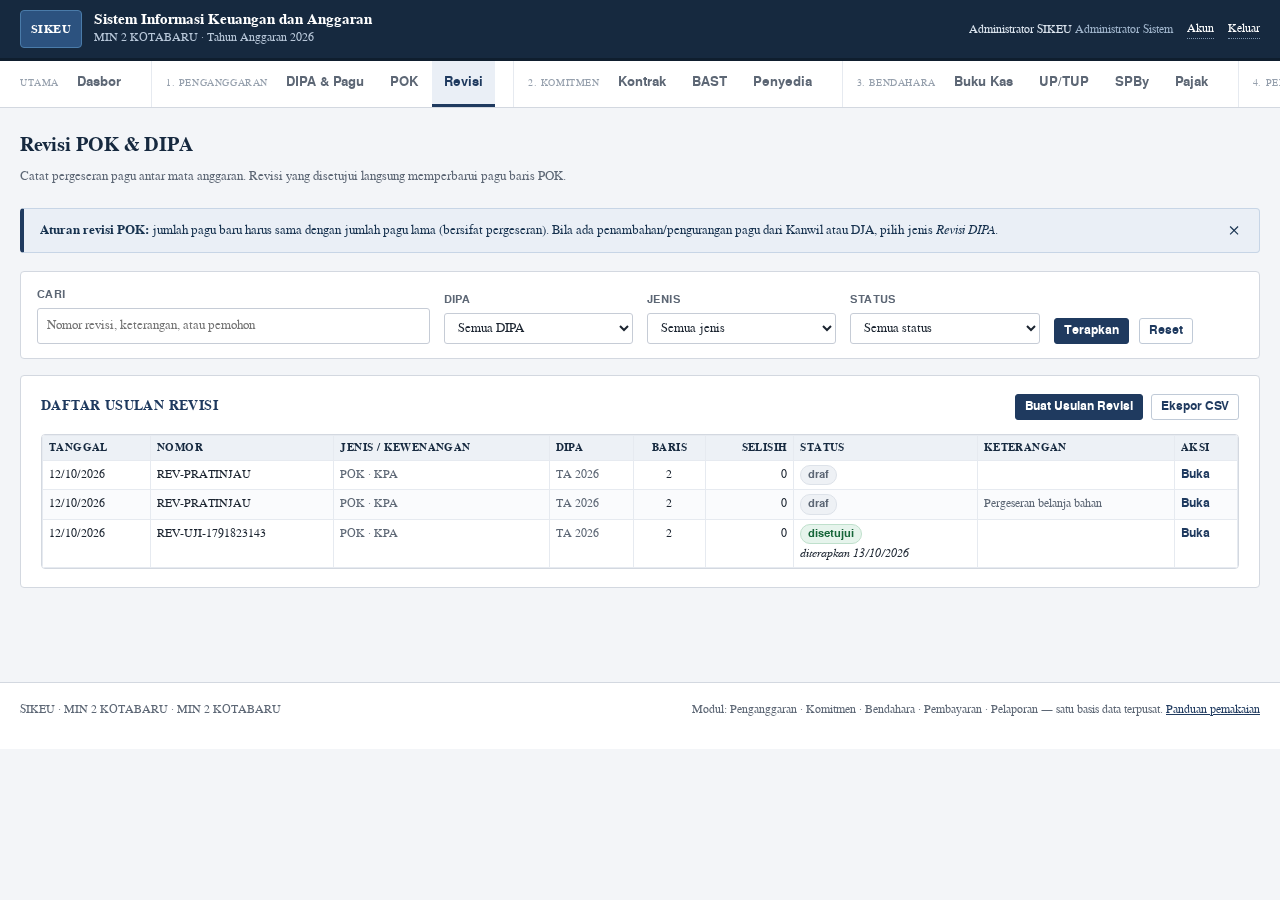
Task: Open the Panduan pemakaian link
Action: 1213,709
